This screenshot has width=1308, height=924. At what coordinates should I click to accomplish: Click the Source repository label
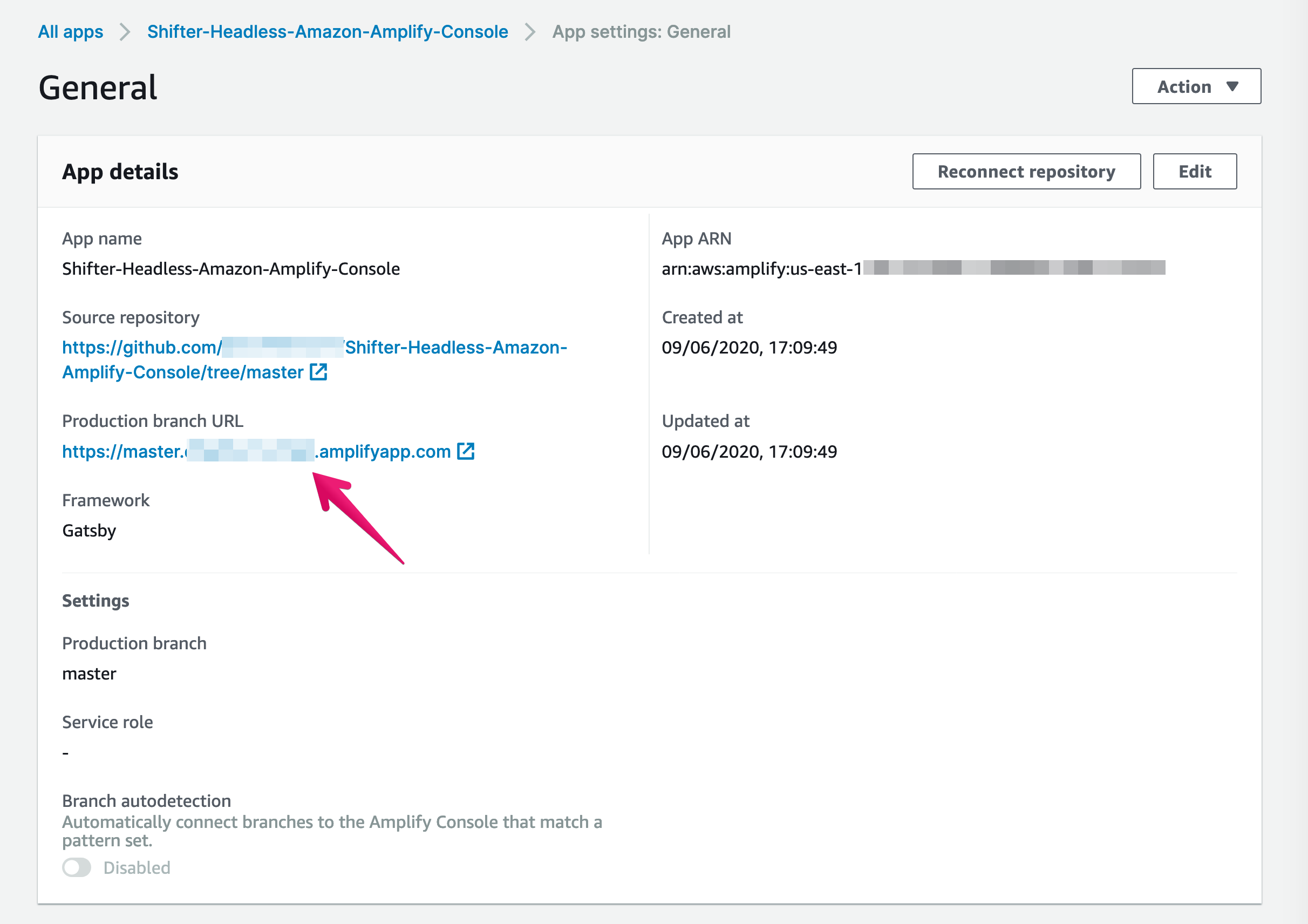[x=131, y=317]
